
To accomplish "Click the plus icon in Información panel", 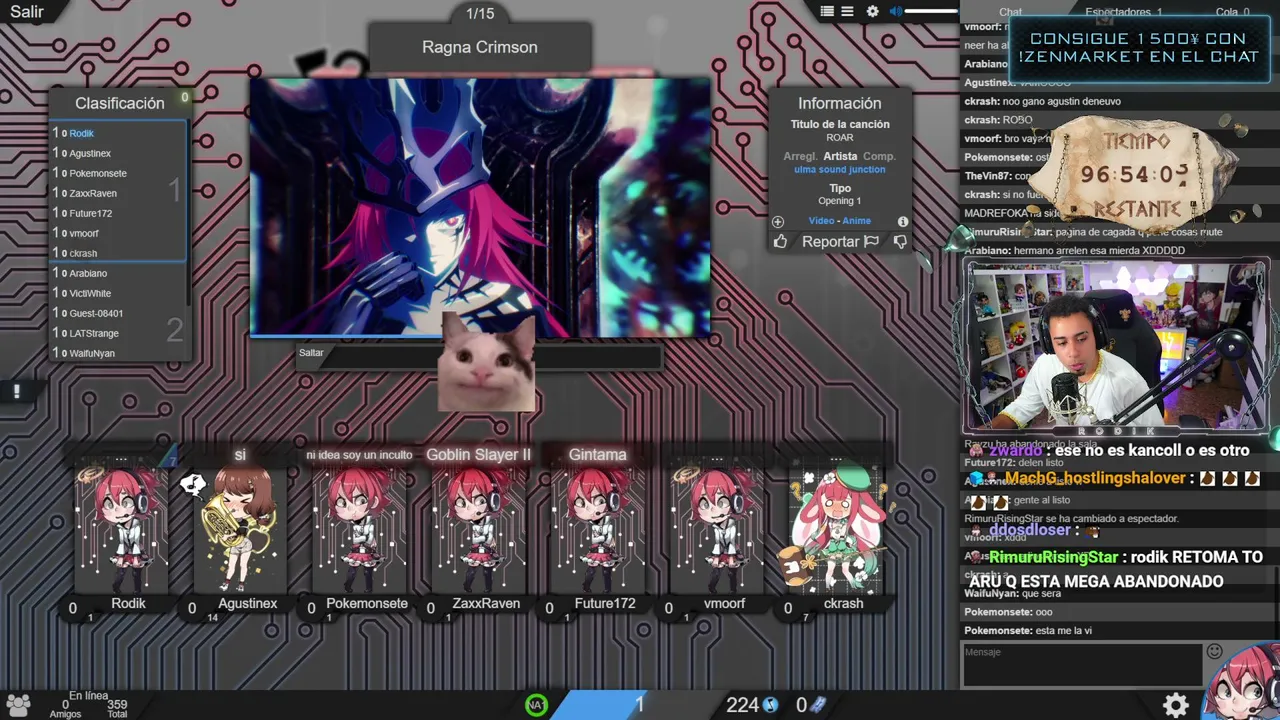I will coord(778,221).
